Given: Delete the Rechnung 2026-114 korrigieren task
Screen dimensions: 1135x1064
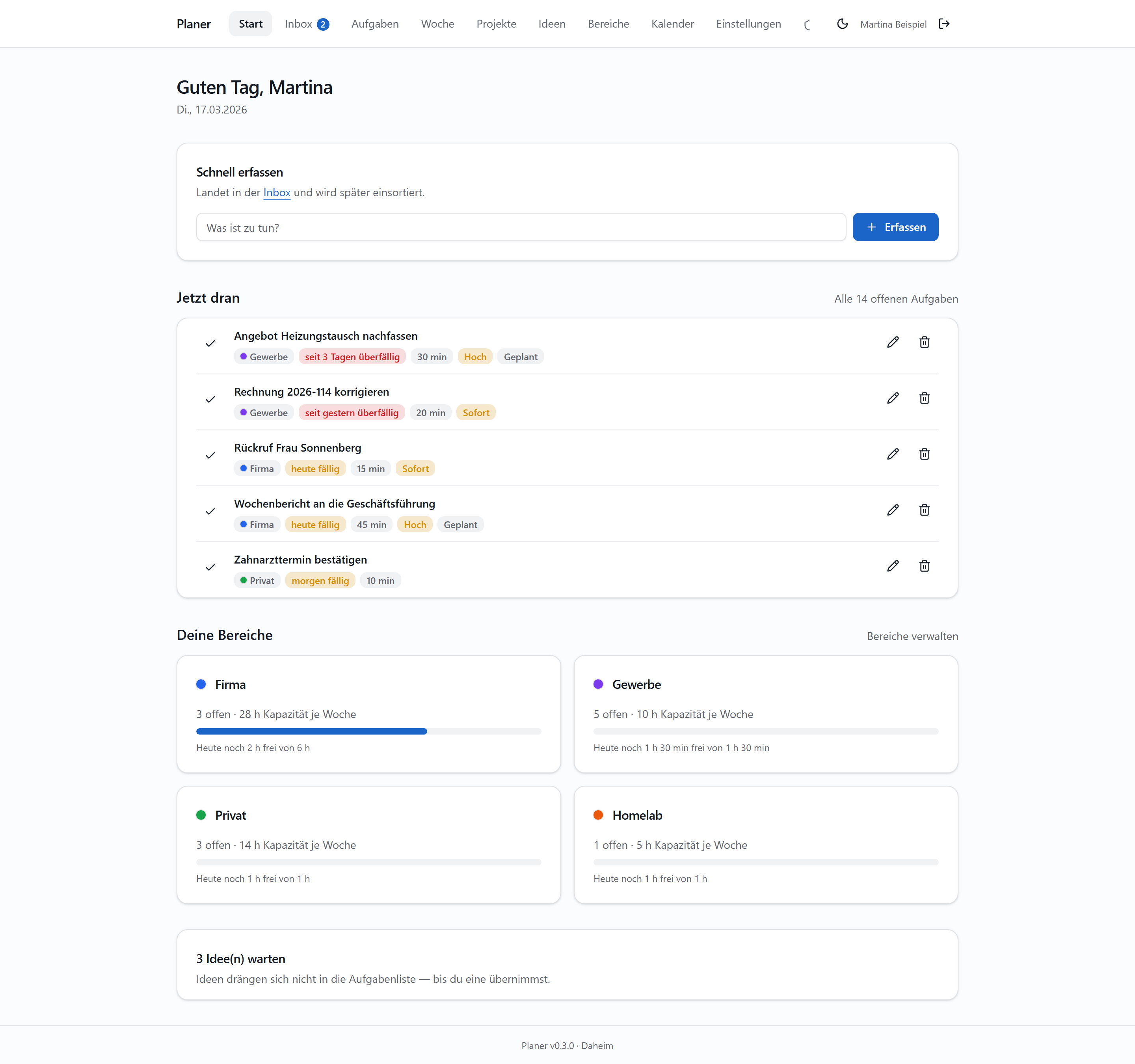Looking at the screenshot, I should click(924, 398).
